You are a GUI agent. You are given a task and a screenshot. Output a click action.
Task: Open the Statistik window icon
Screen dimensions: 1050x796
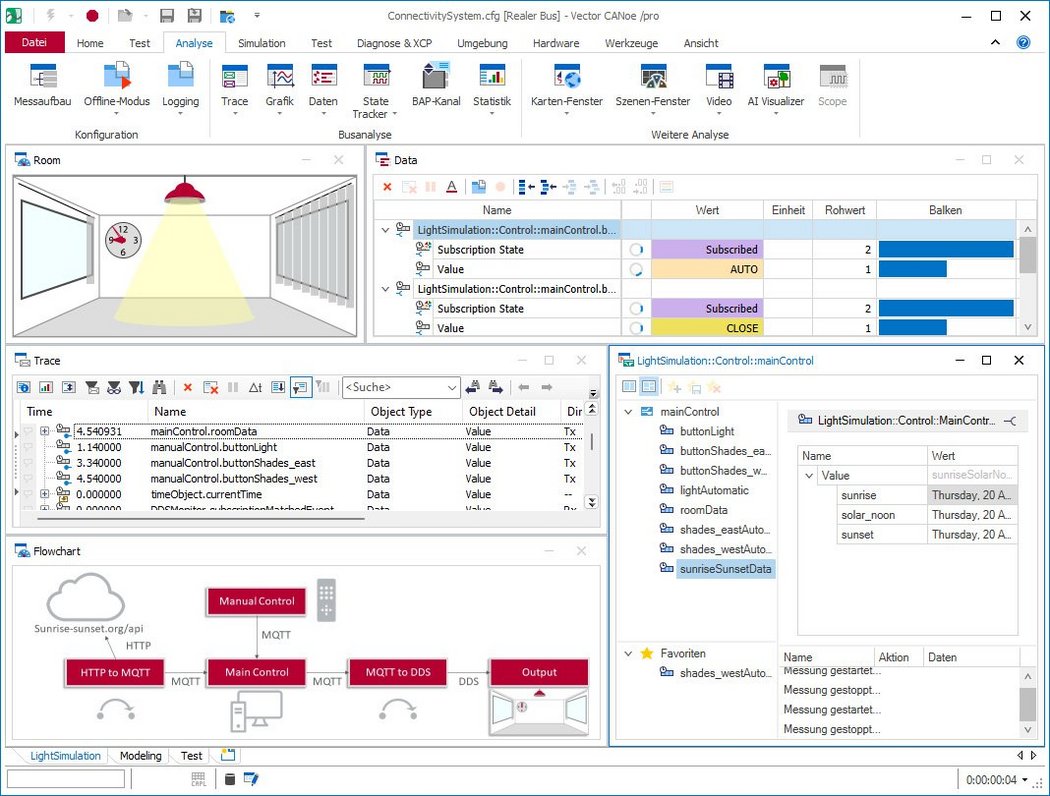492,87
